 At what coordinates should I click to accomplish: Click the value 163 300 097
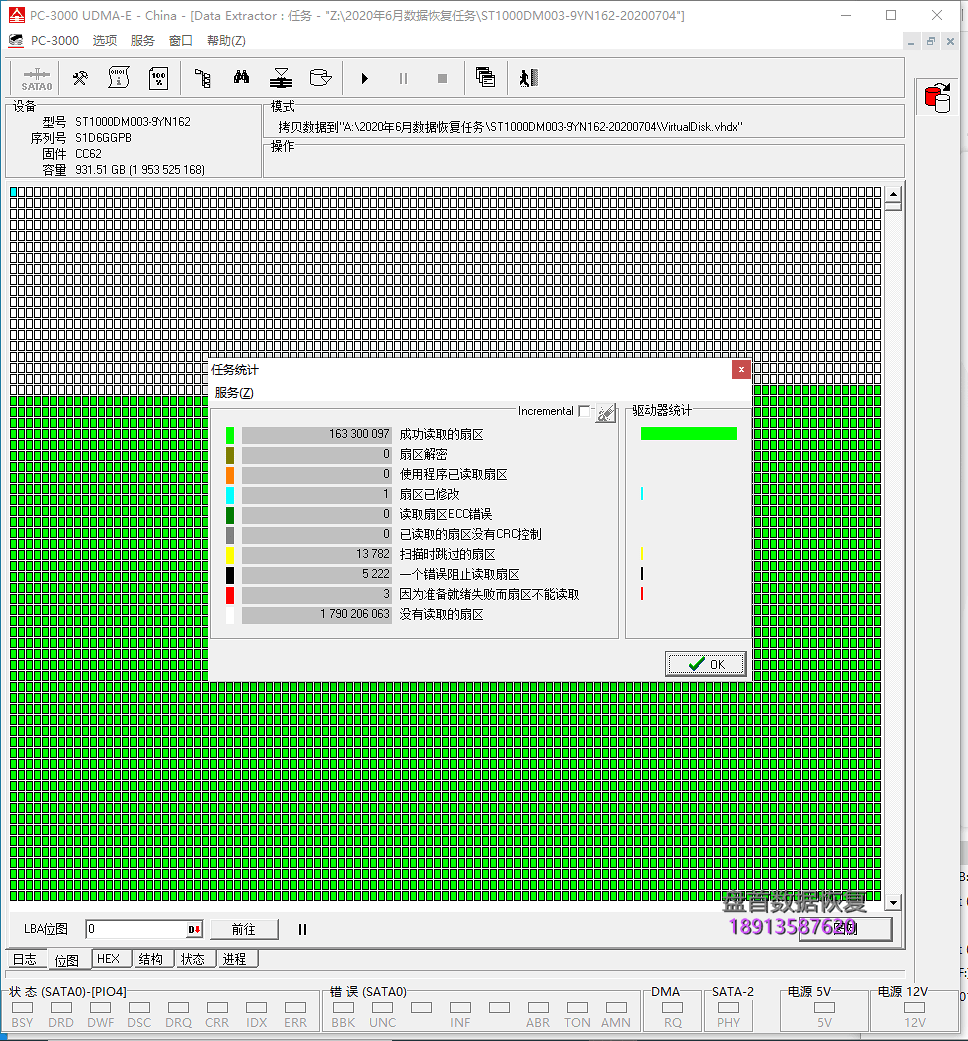359,434
